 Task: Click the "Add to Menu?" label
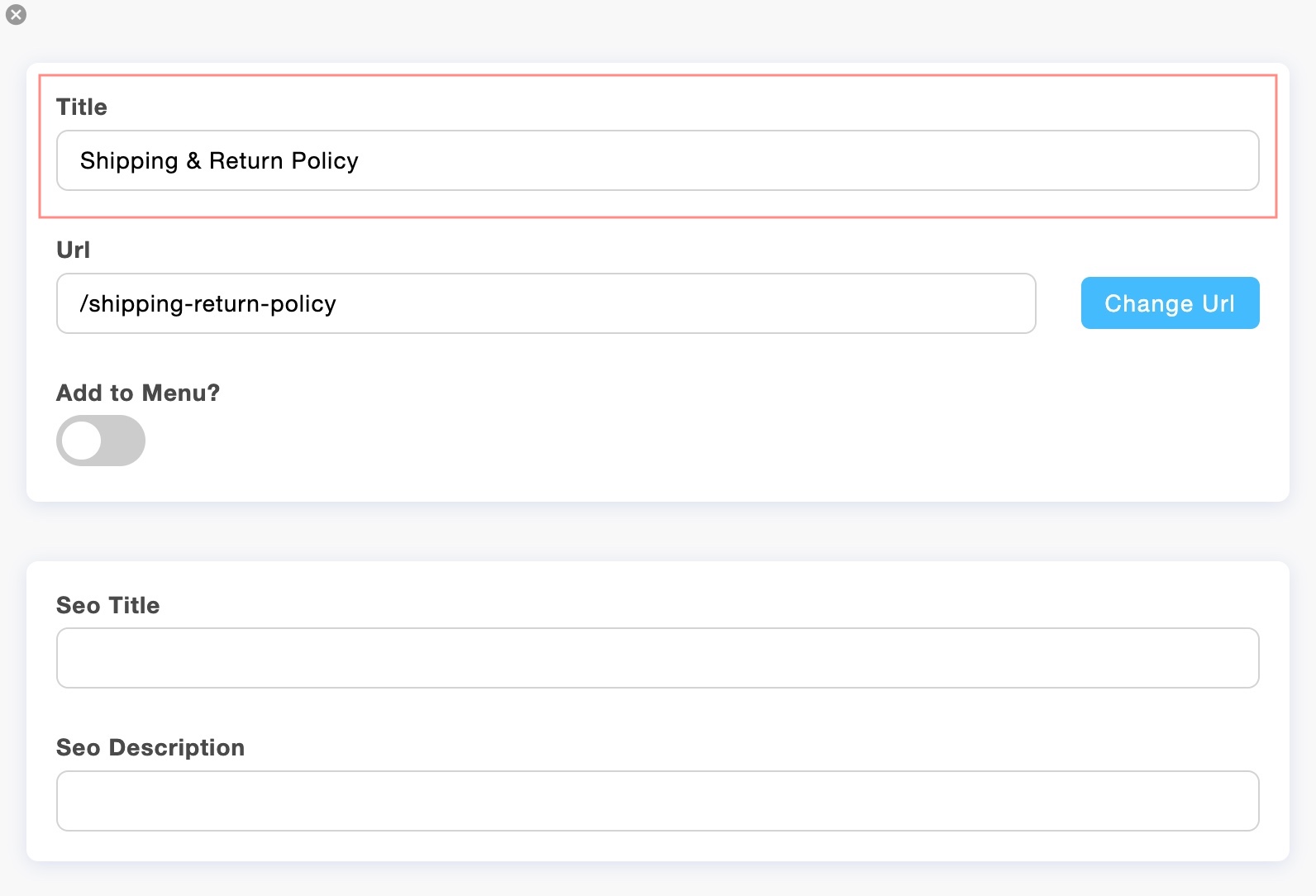138,393
